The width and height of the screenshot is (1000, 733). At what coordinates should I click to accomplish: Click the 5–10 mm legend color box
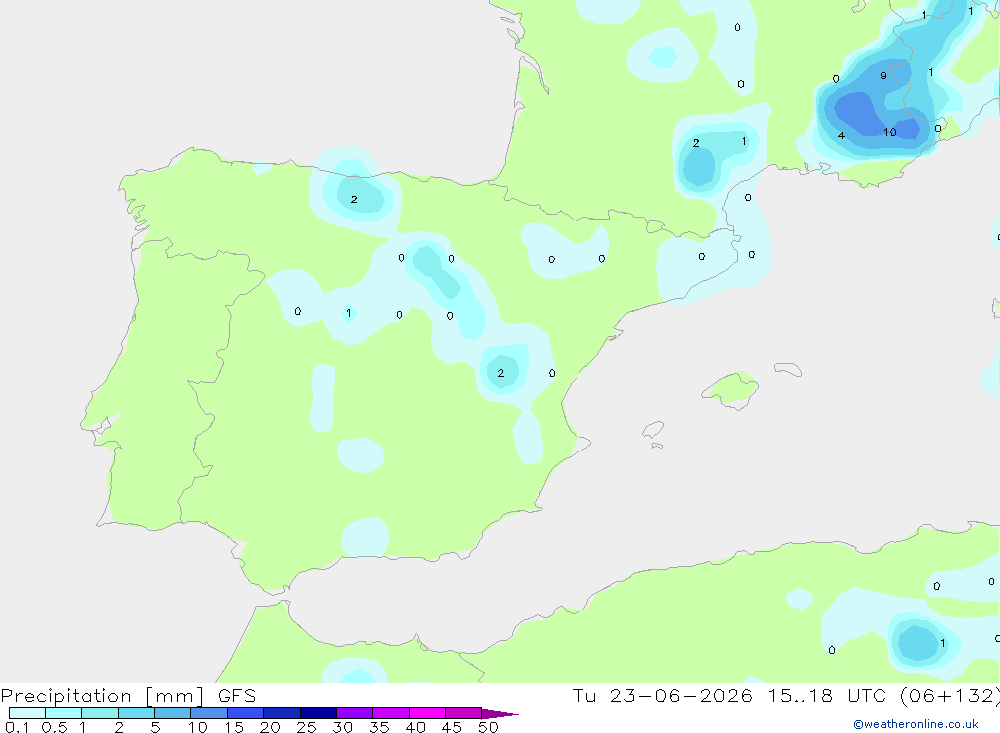[x=173, y=713]
